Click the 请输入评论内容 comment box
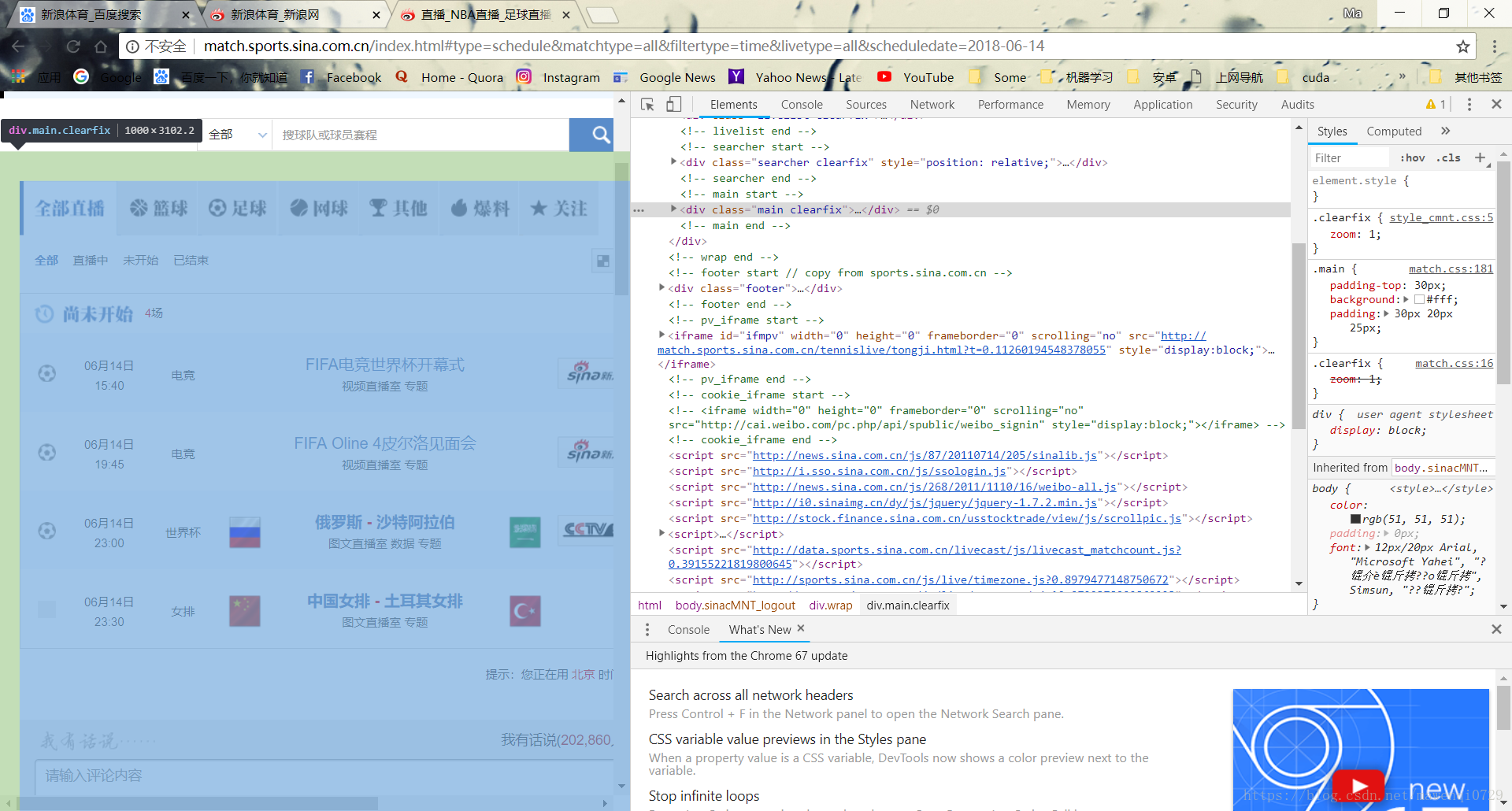 click(324, 776)
